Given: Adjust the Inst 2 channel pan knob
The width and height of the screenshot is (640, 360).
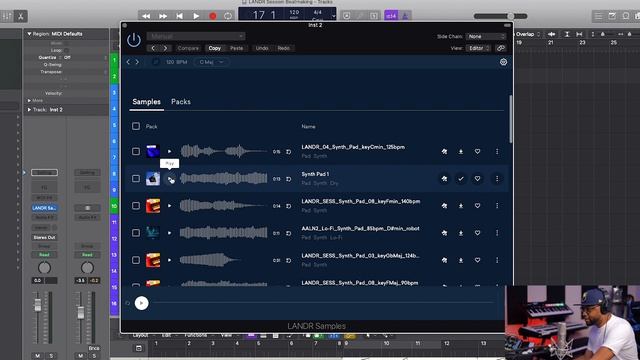Looking at the screenshot, I should (44, 268).
